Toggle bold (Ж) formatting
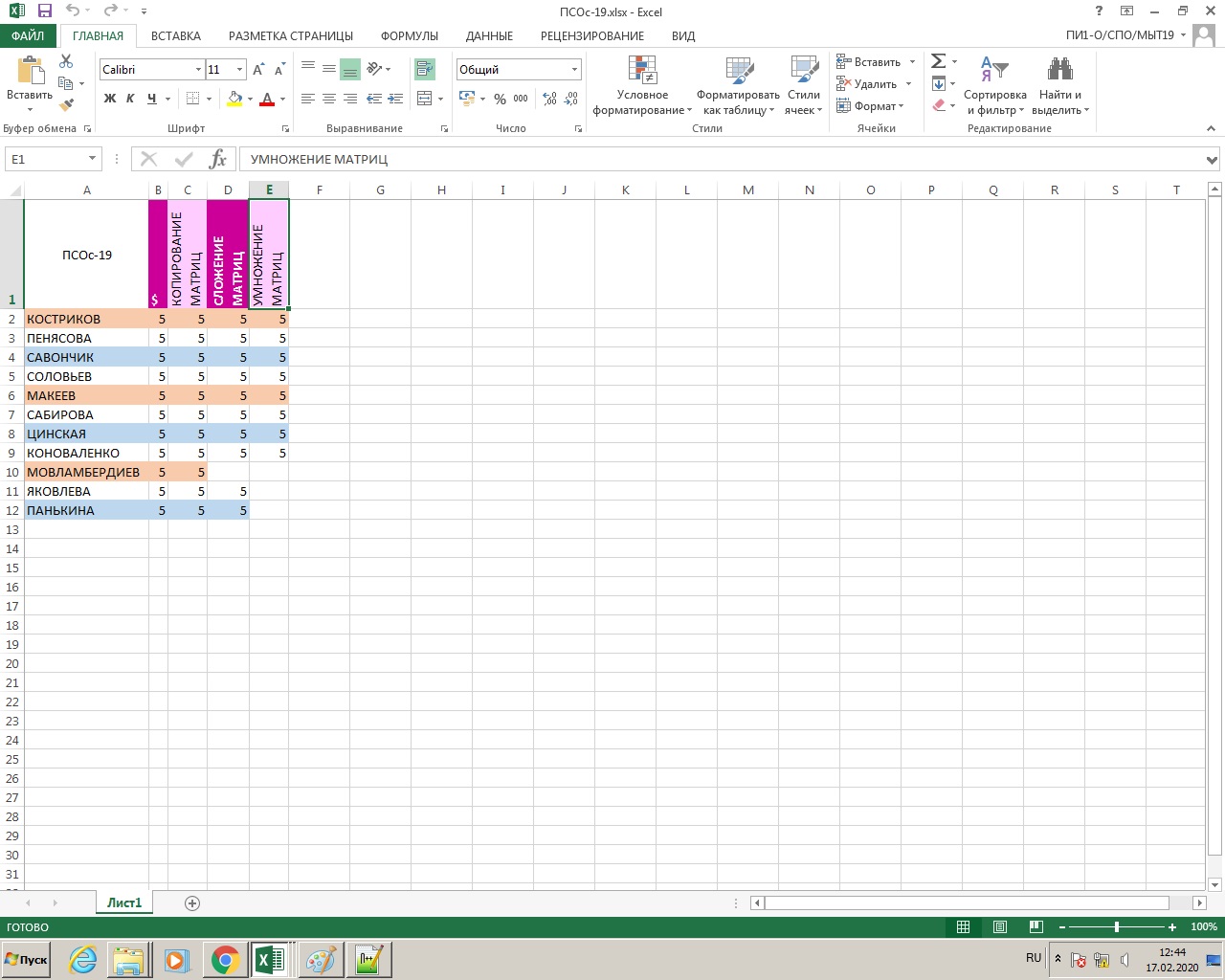 110,99
